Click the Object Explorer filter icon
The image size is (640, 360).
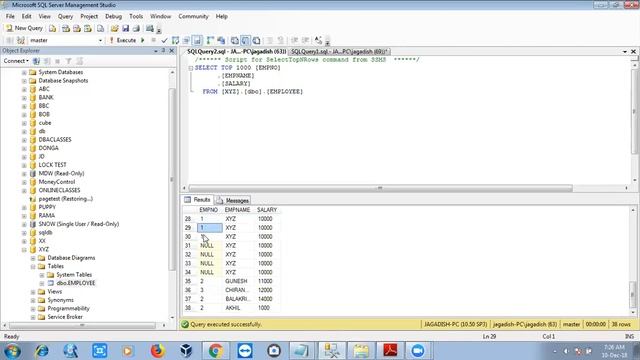[x=69, y=61]
